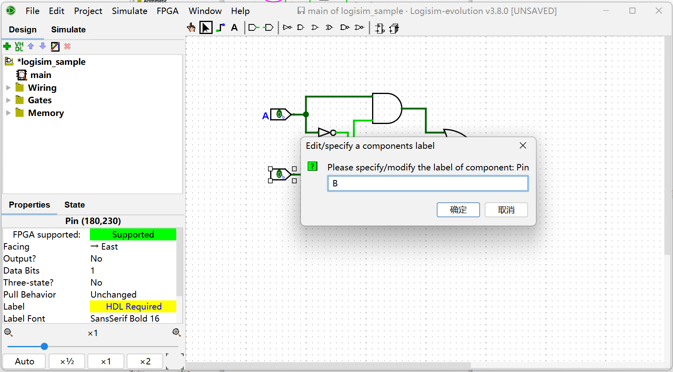
Task: Choose the AND gate tool in toolbar
Action: pyautogui.click(x=301, y=28)
